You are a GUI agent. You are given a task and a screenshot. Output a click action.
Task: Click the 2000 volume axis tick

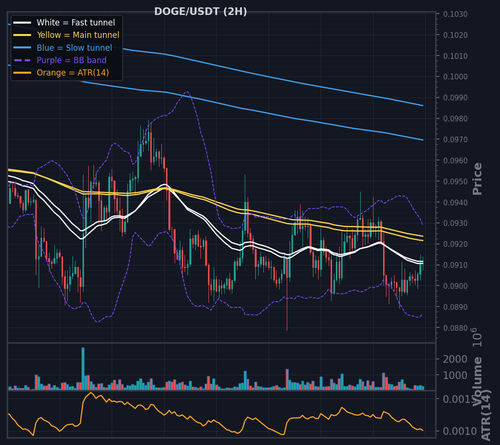[455, 359]
